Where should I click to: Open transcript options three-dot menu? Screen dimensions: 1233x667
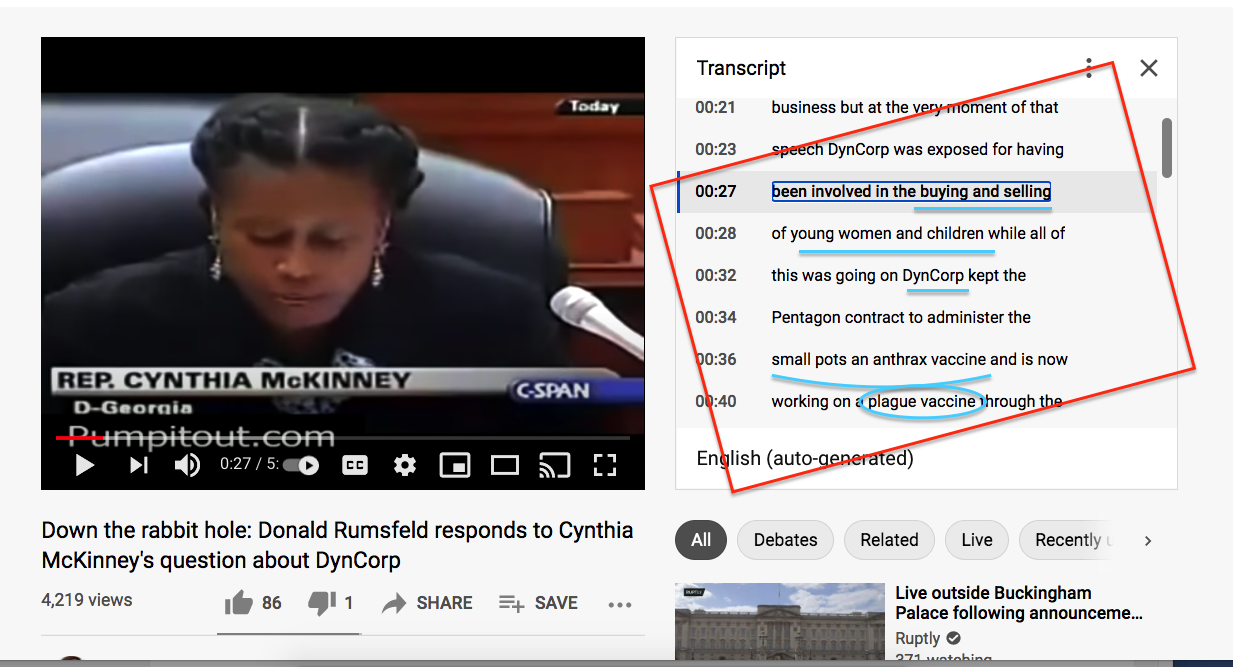(x=1089, y=68)
